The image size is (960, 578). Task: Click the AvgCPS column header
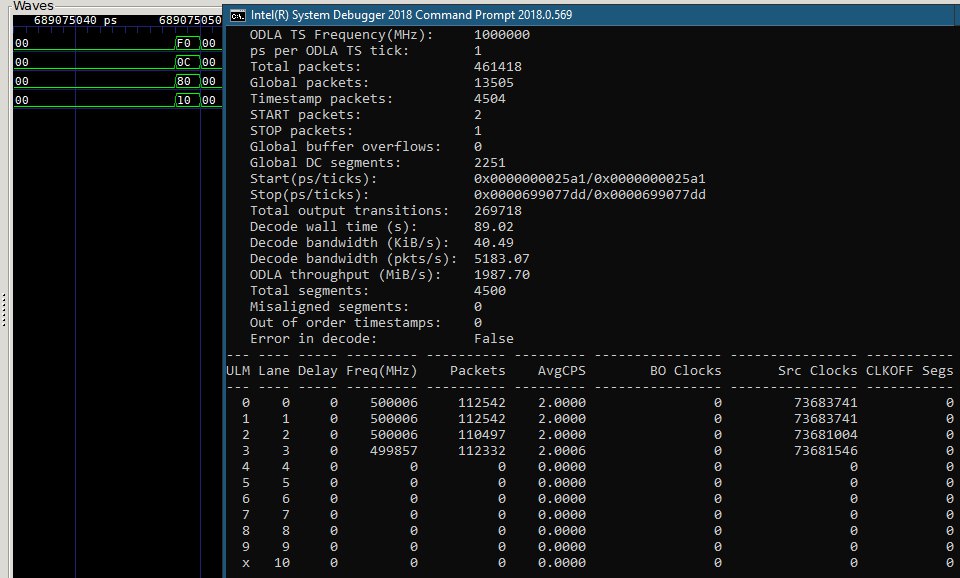coord(561,371)
